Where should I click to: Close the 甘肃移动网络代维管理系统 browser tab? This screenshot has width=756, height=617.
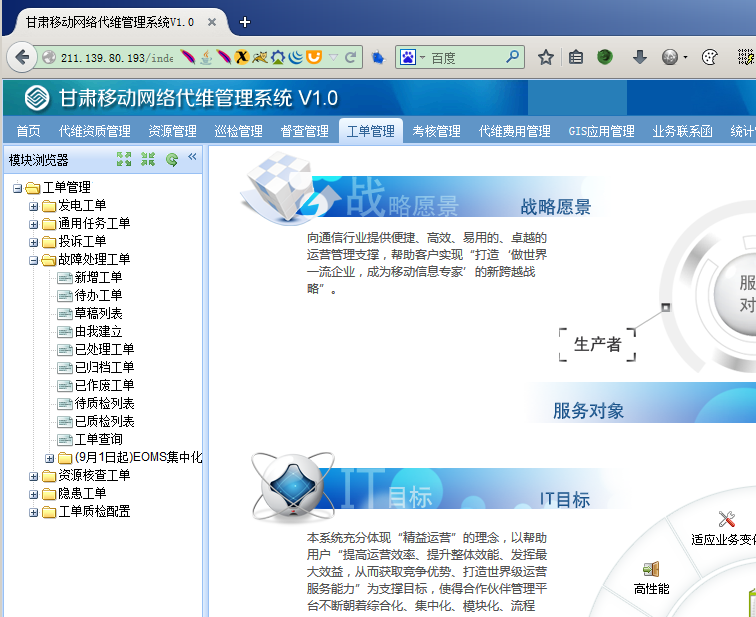[211, 22]
